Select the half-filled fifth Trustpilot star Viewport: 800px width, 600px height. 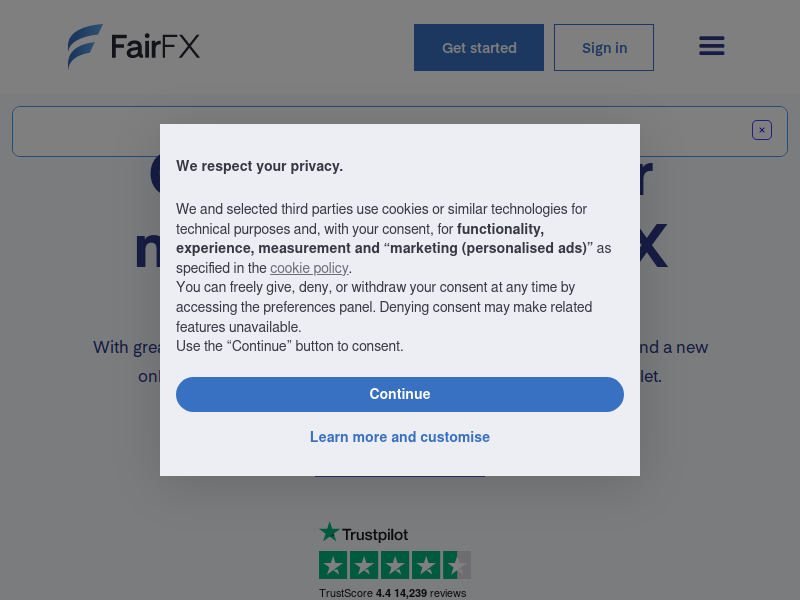[457, 565]
